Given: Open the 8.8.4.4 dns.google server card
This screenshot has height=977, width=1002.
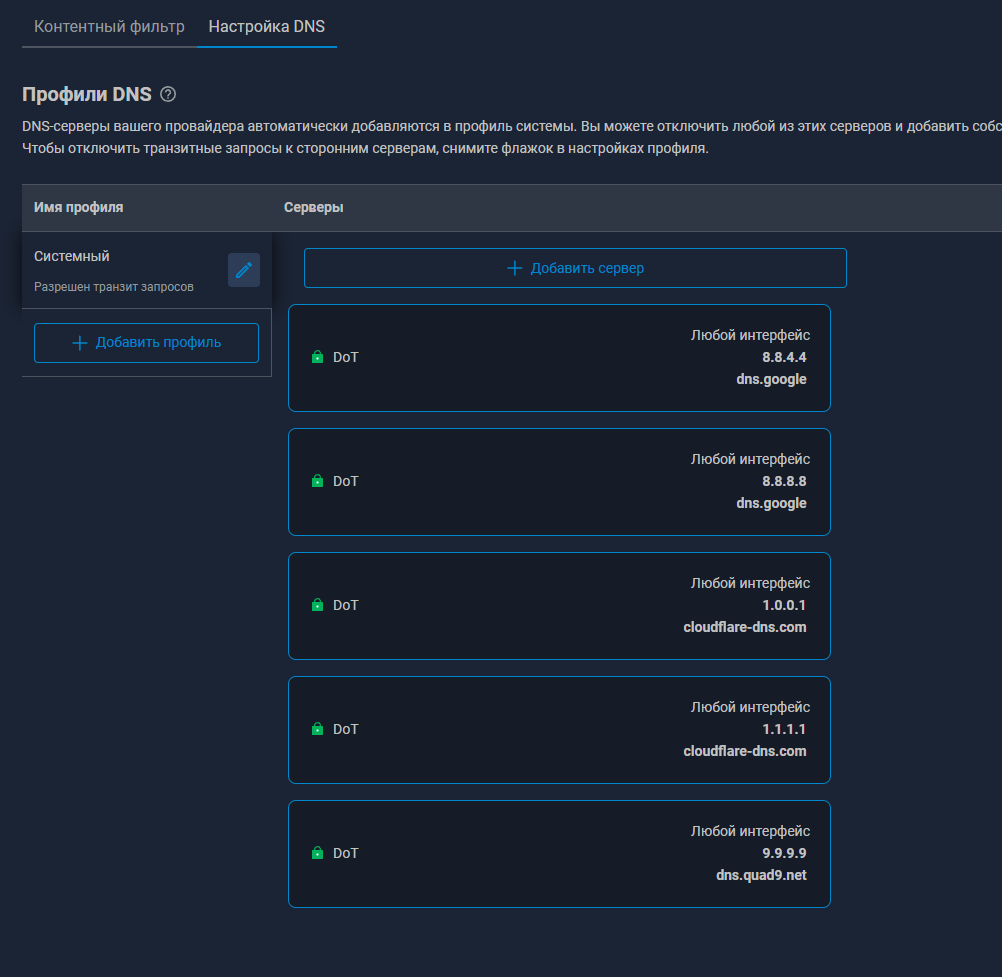Looking at the screenshot, I should [559, 358].
